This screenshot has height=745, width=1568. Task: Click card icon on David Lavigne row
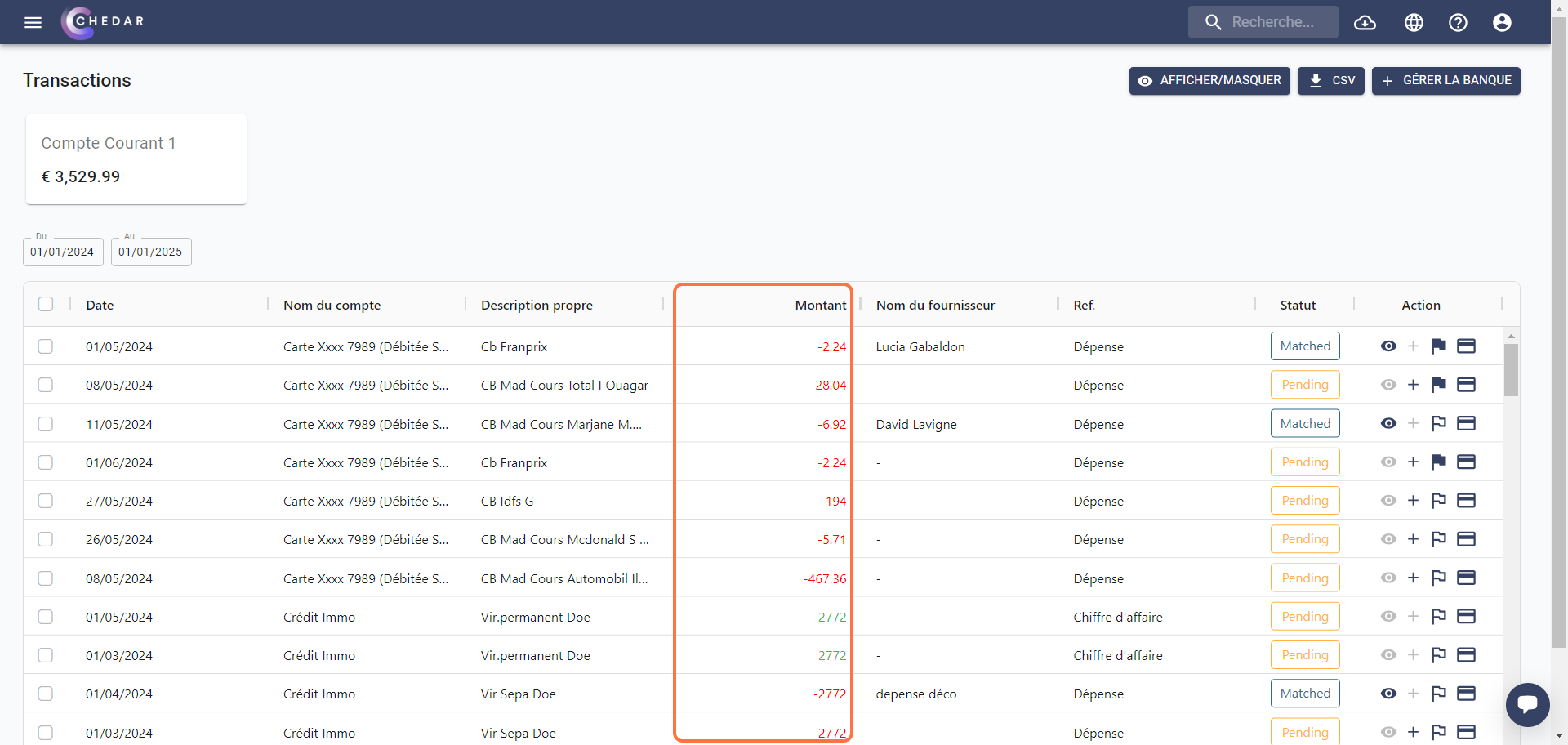pos(1467,423)
